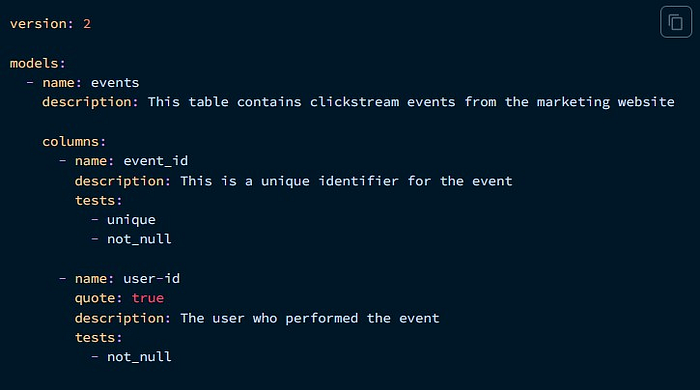This screenshot has height=390, width=700.
Task: Click the version number 2
Action: 87,24
